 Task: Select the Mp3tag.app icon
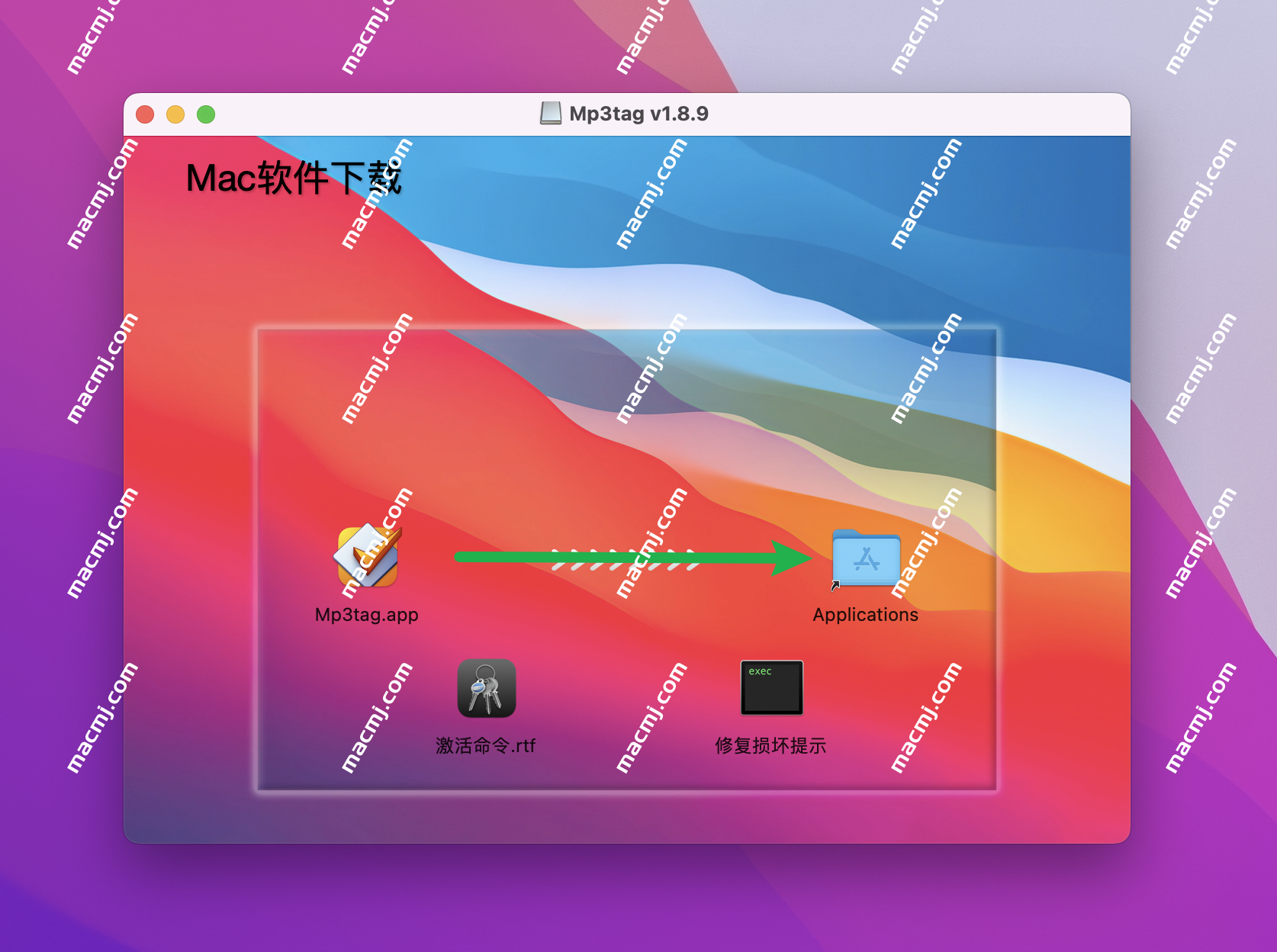point(367,557)
